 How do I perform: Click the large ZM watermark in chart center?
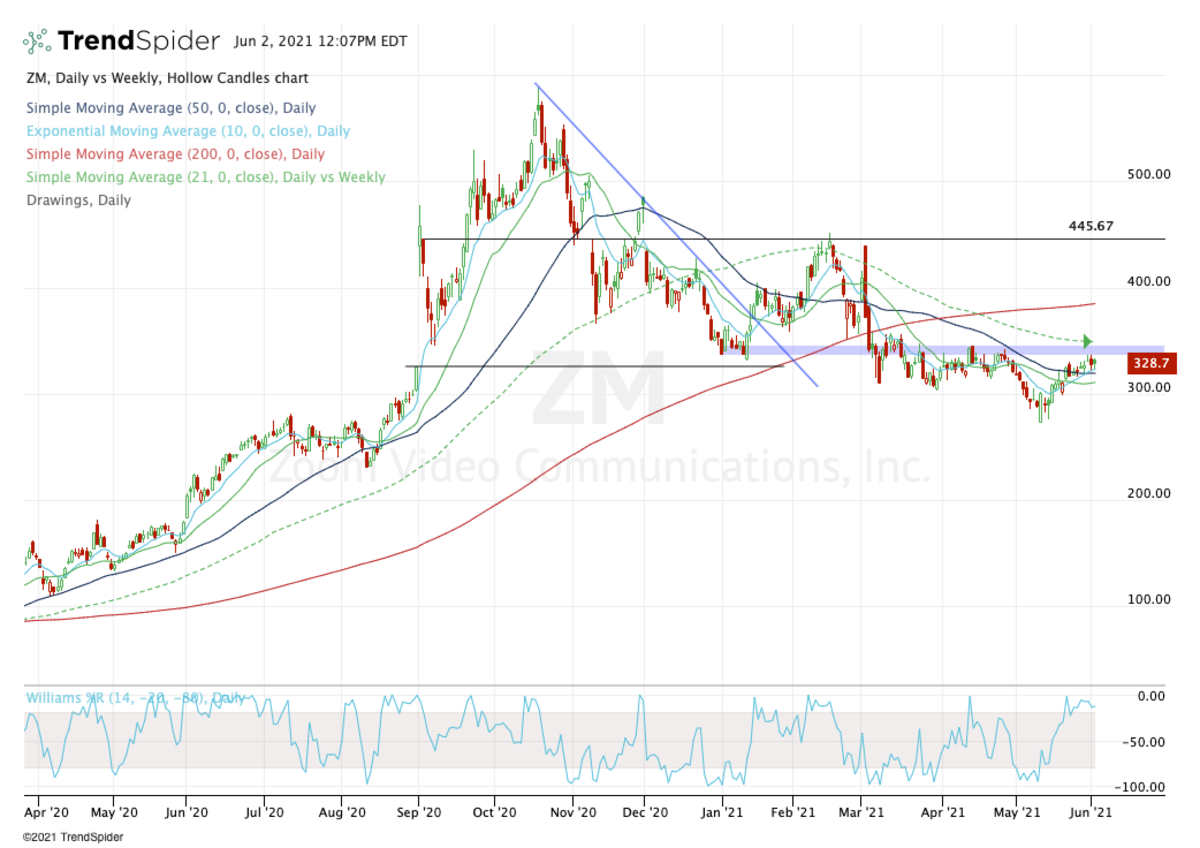tap(598, 392)
